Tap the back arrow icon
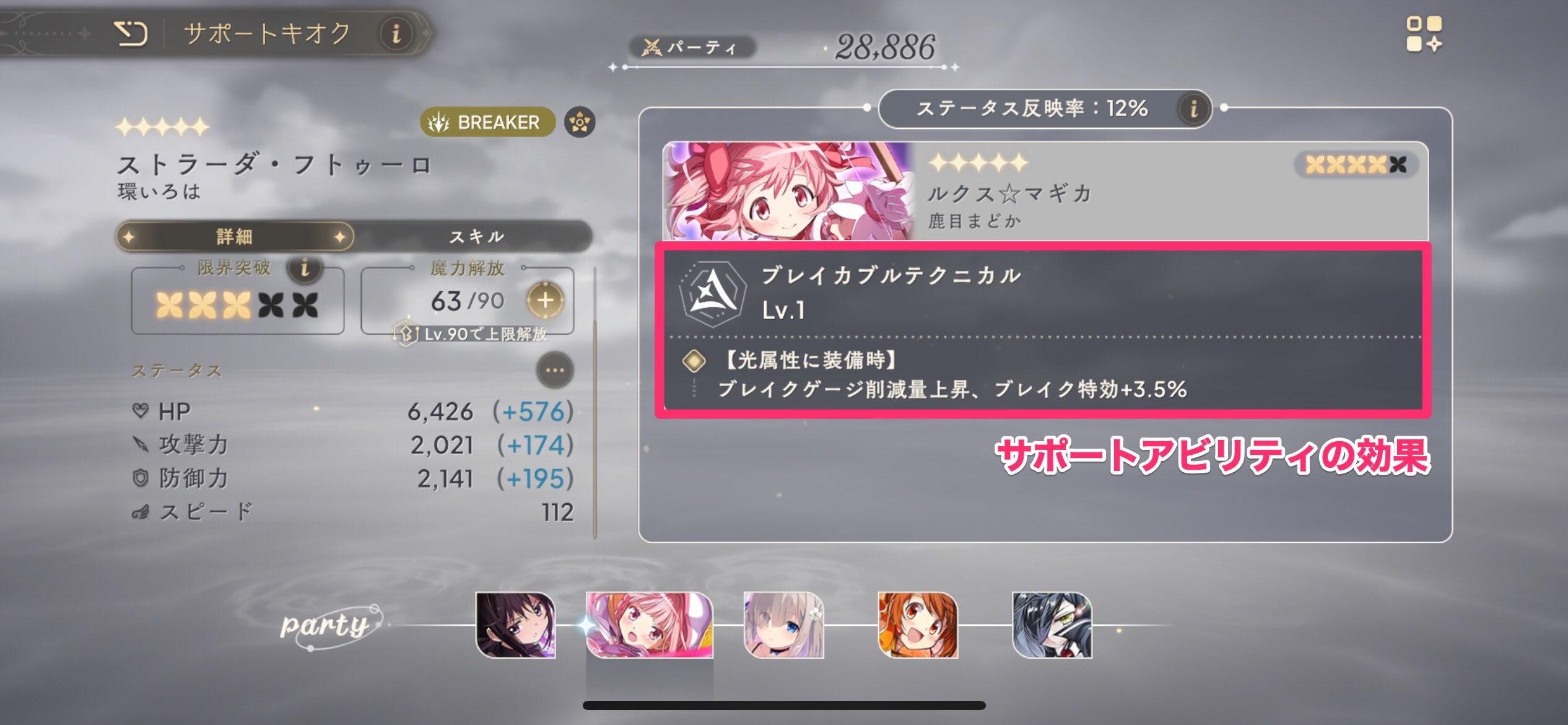1568x725 pixels. click(131, 33)
